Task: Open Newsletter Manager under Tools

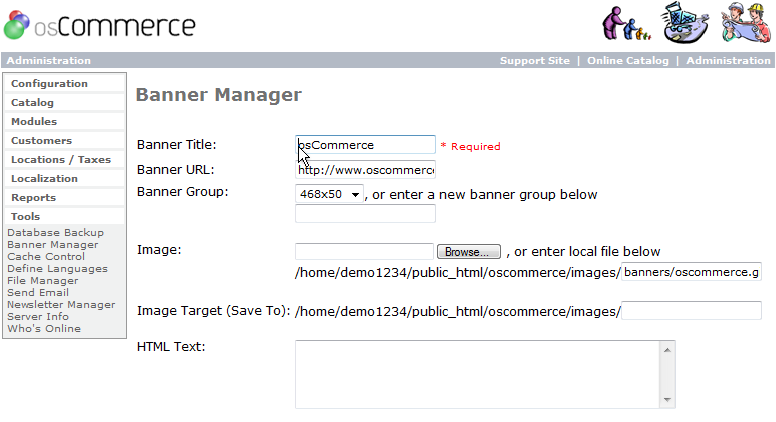Action: point(61,304)
